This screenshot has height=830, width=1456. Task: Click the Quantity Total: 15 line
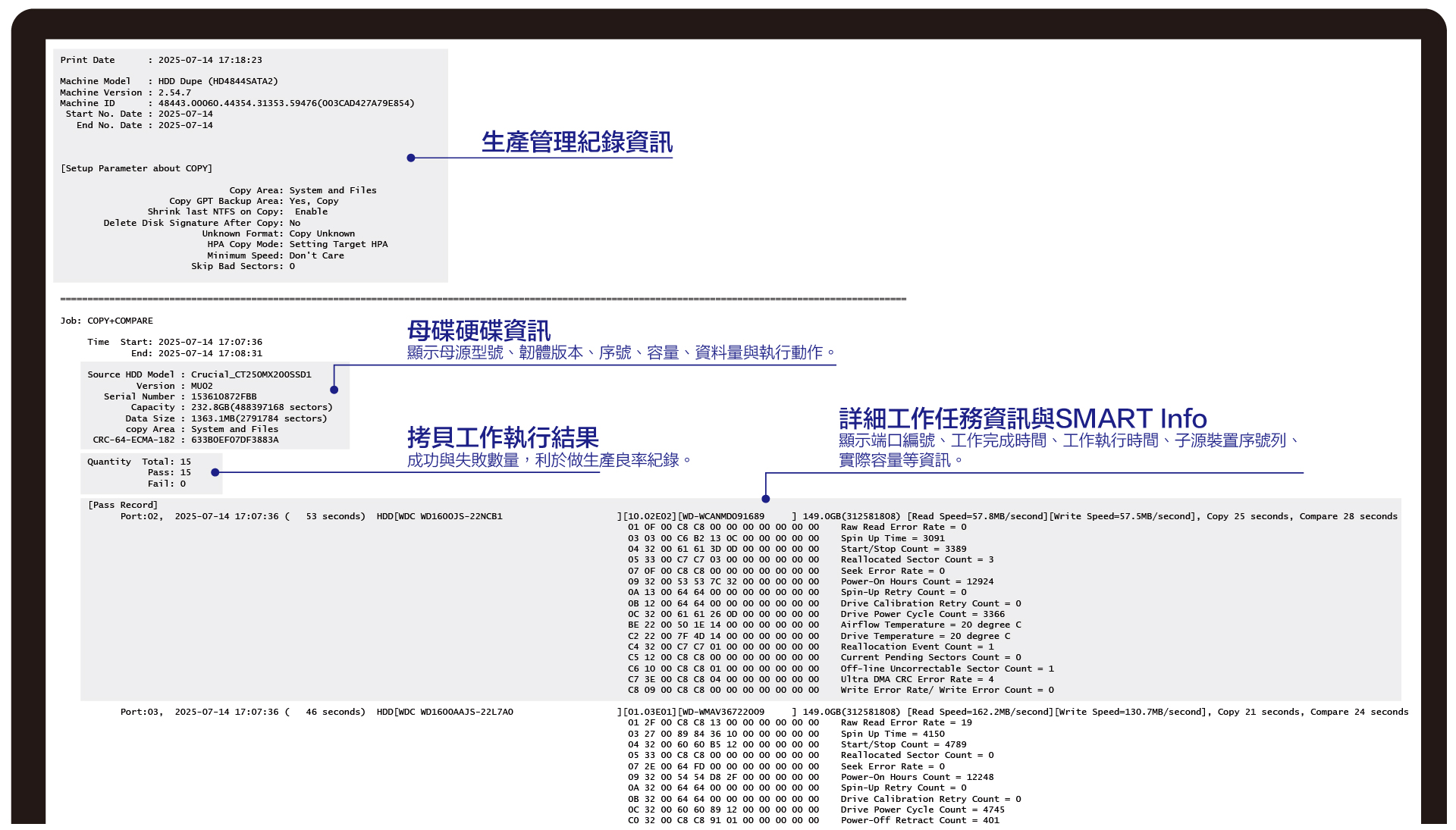tap(139, 462)
